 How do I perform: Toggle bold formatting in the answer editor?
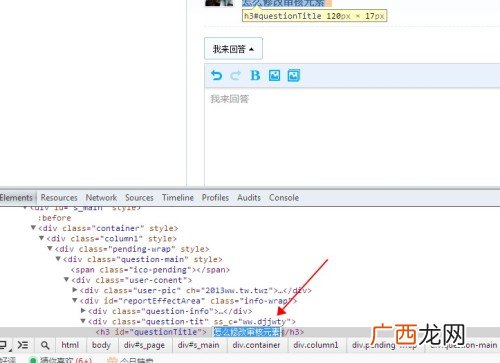tap(255, 75)
